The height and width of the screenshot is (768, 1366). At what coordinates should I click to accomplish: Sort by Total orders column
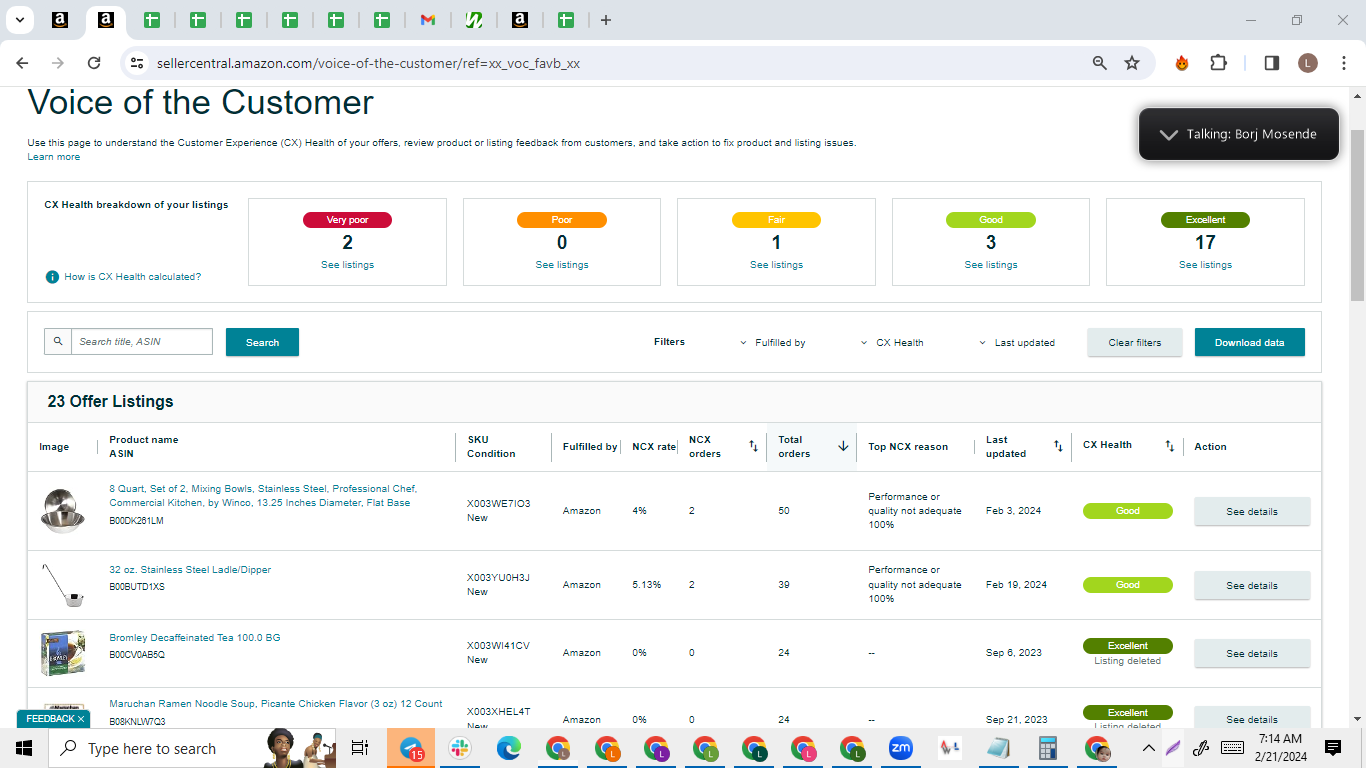tap(843, 446)
